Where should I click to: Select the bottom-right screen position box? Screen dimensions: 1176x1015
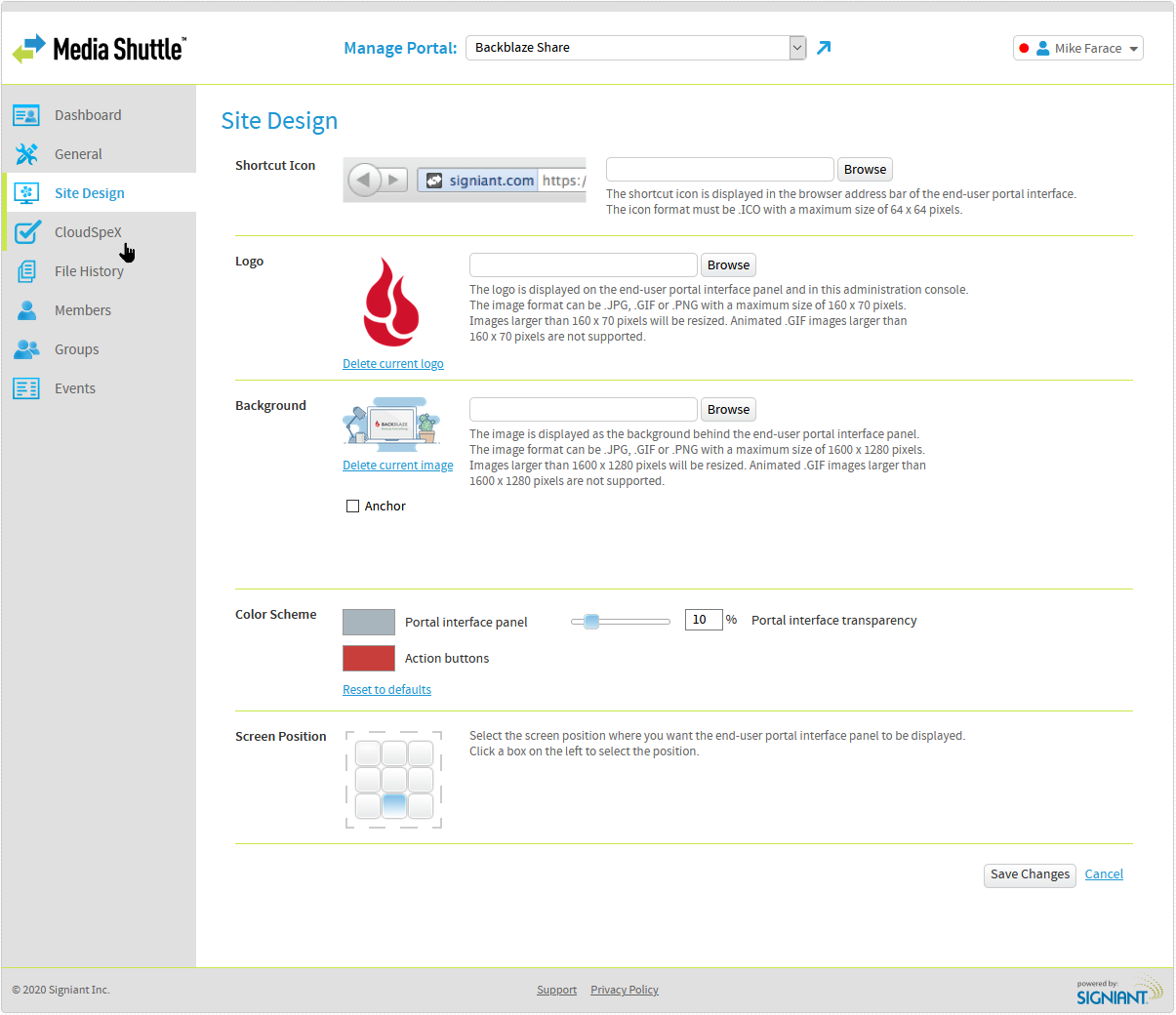pyautogui.click(x=421, y=806)
